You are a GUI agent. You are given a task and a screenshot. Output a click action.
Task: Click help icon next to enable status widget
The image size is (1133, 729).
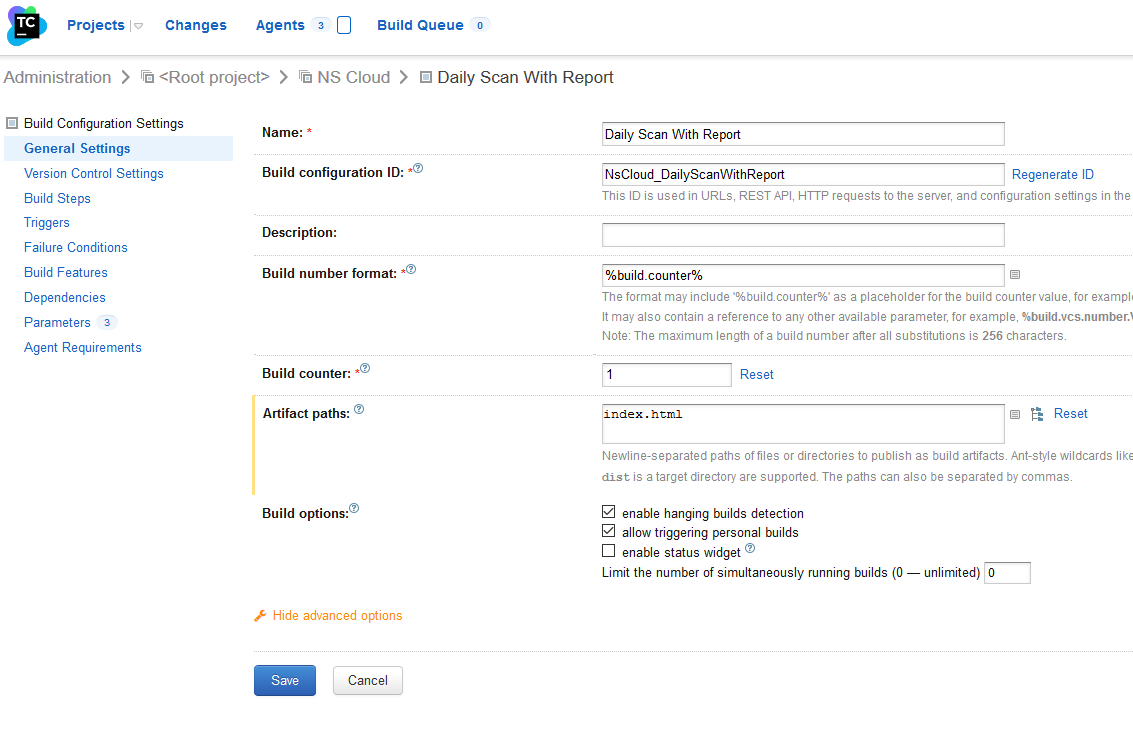point(750,549)
